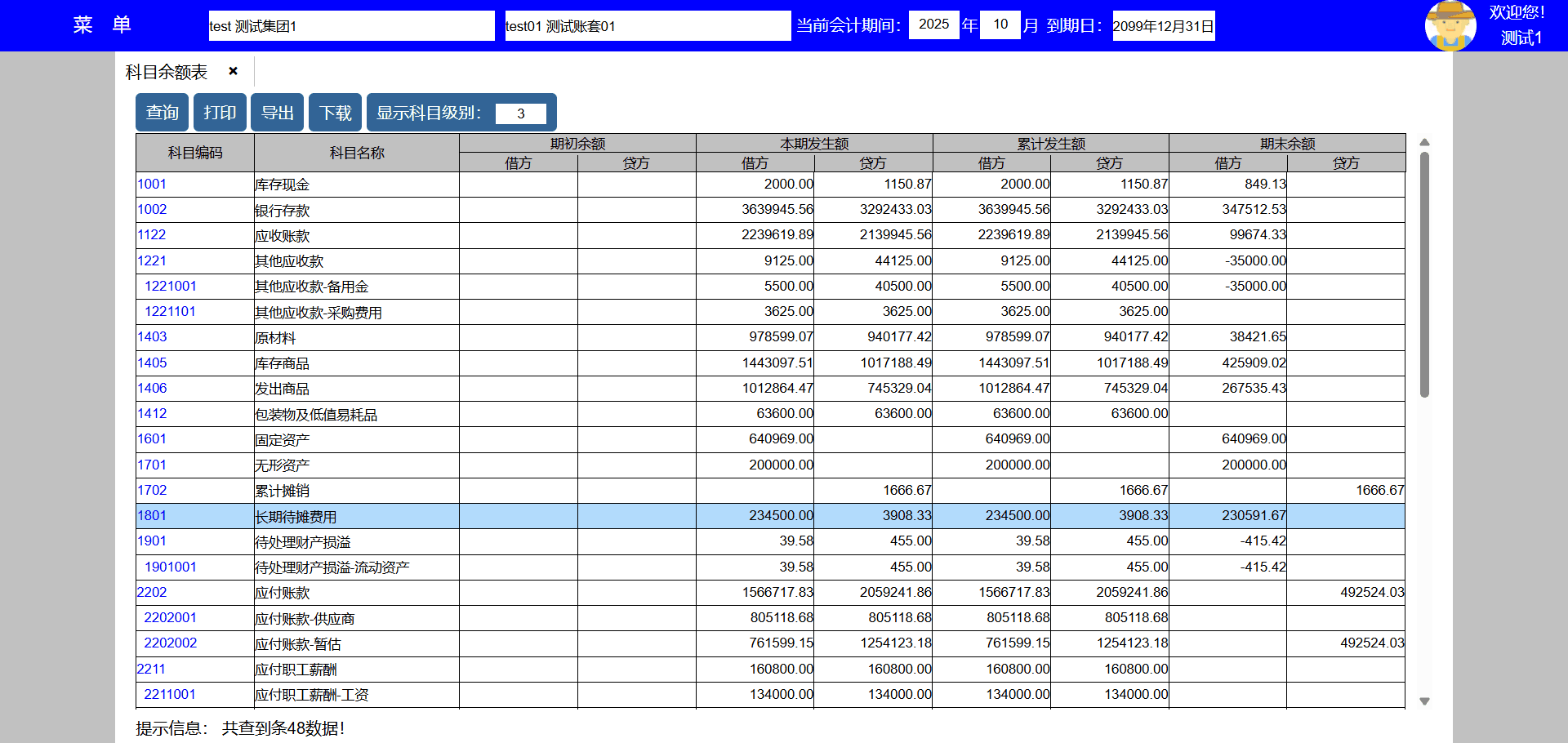
Task: Close the 科目余额表 tab
Action: pos(233,72)
